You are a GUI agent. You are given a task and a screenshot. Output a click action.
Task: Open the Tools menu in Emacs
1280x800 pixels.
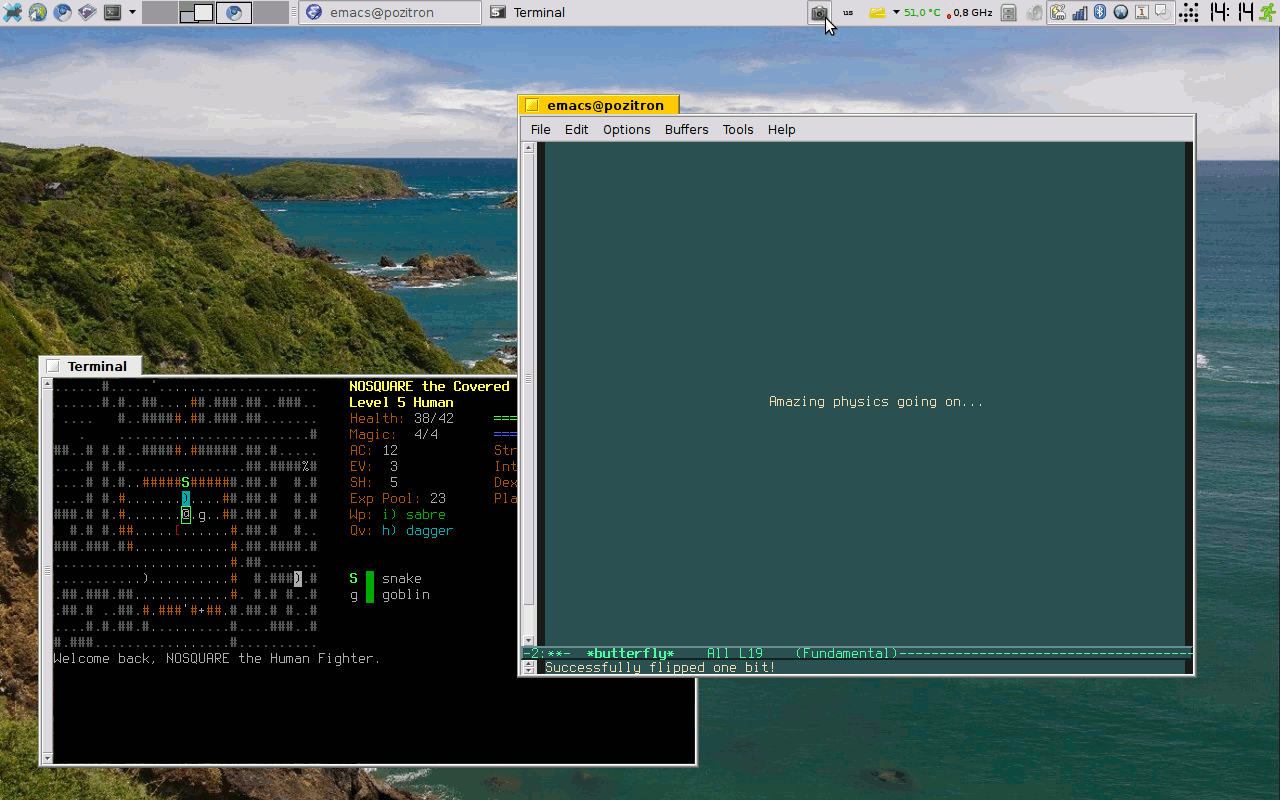coord(738,130)
